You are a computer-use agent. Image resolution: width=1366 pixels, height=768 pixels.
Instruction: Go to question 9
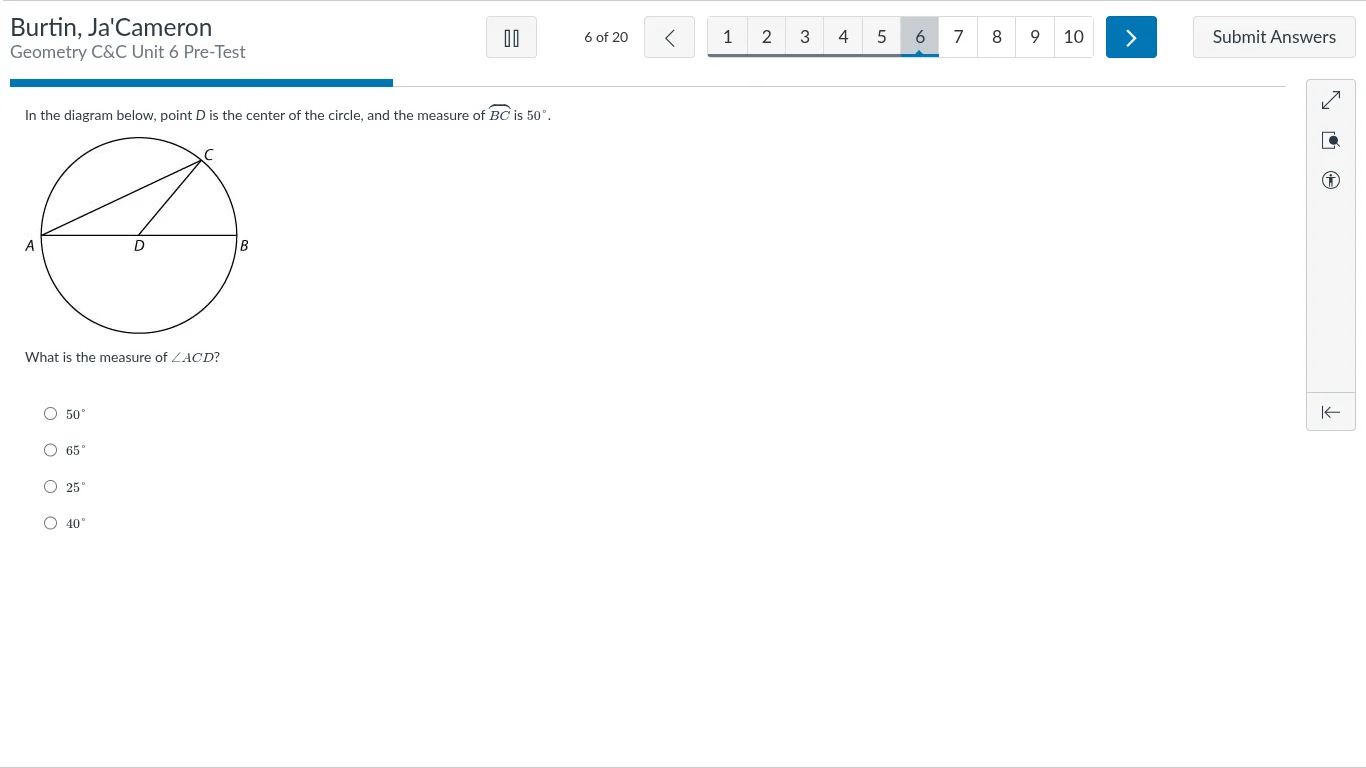point(1035,37)
